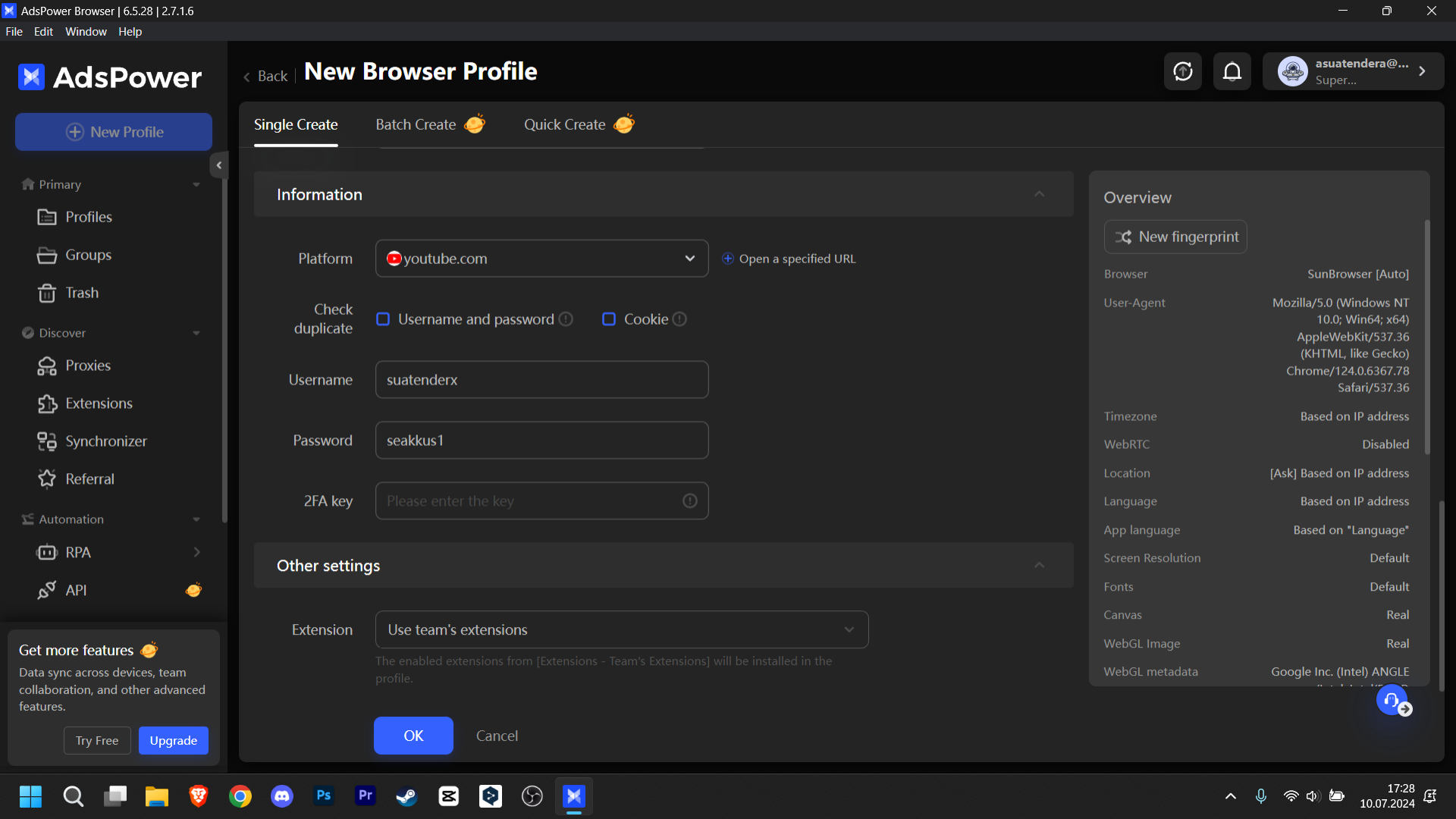The width and height of the screenshot is (1456, 819).
Task: Collapse the Discover sidebar group
Action: (x=196, y=333)
